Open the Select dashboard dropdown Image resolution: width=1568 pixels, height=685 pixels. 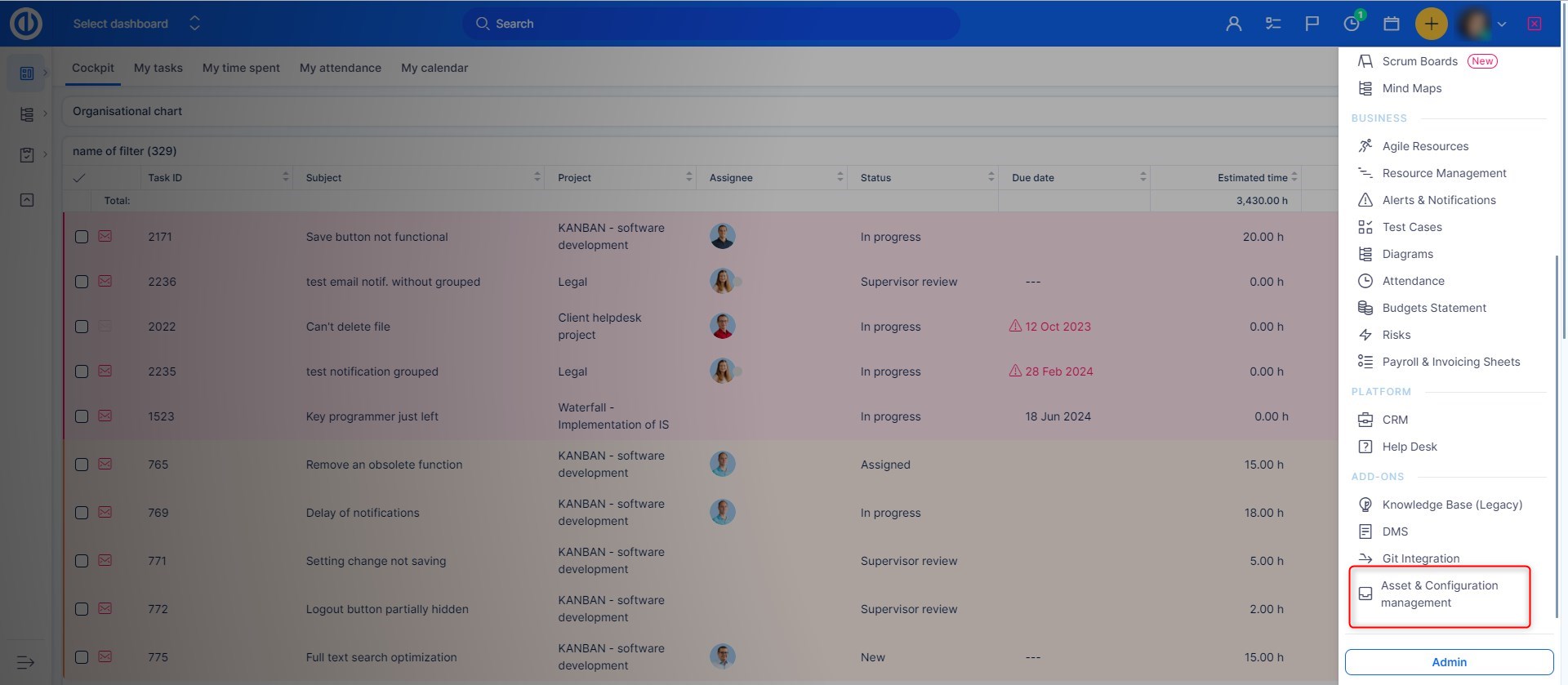click(x=136, y=24)
